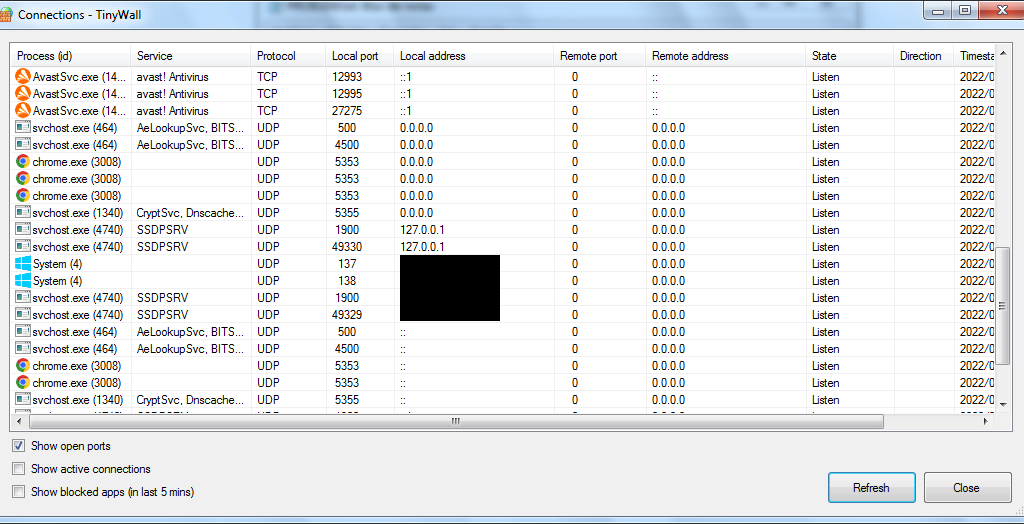This screenshot has width=1024, height=524.
Task: Select the local port cell "138"
Action: (348, 280)
